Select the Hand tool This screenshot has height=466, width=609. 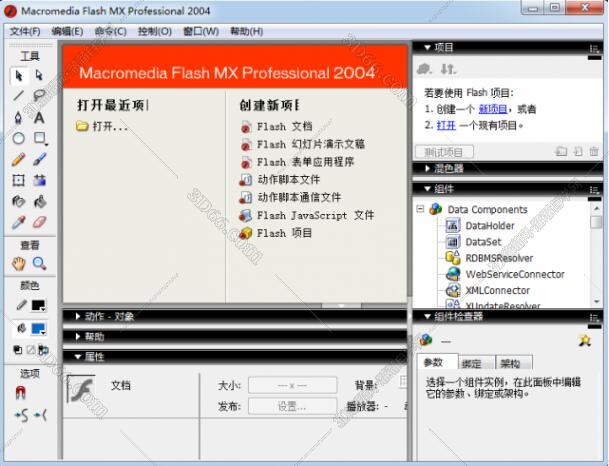click(19, 264)
